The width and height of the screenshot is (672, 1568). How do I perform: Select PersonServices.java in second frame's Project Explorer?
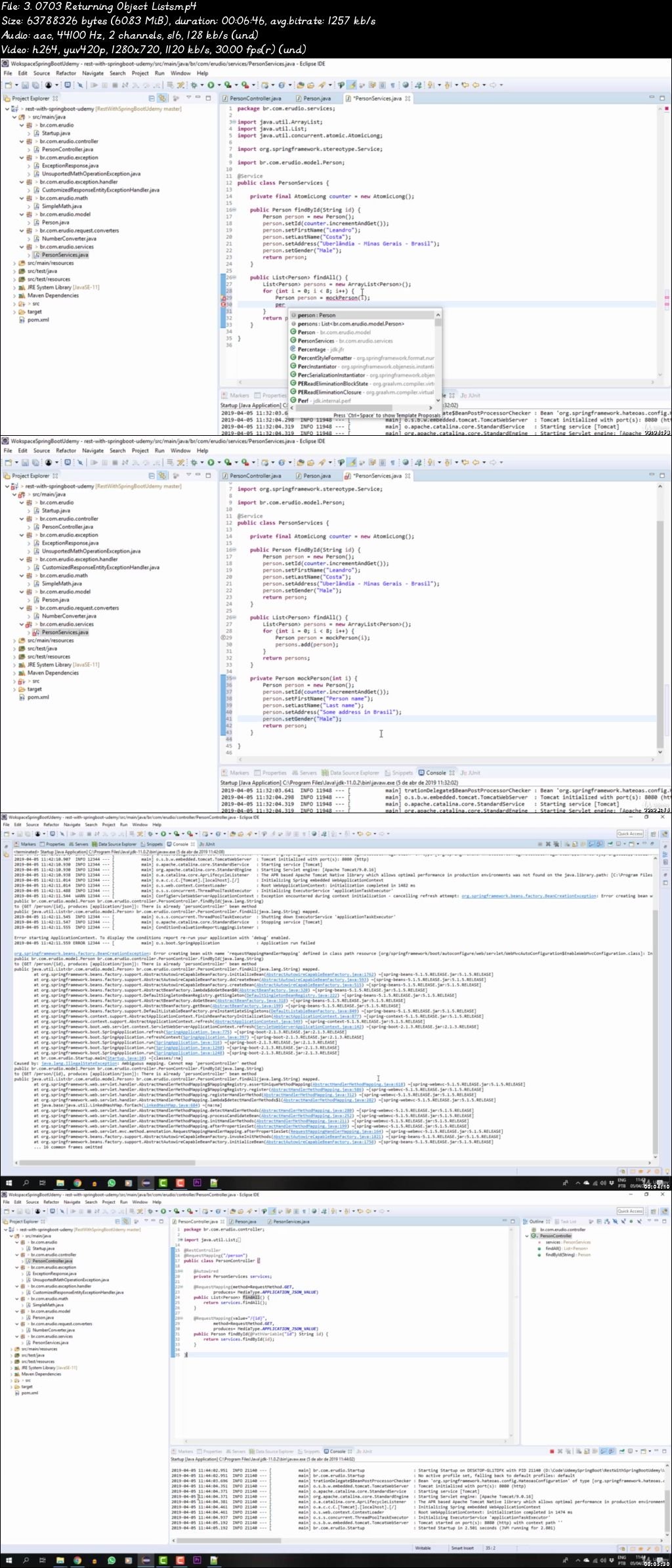pyautogui.click(x=65, y=632)
